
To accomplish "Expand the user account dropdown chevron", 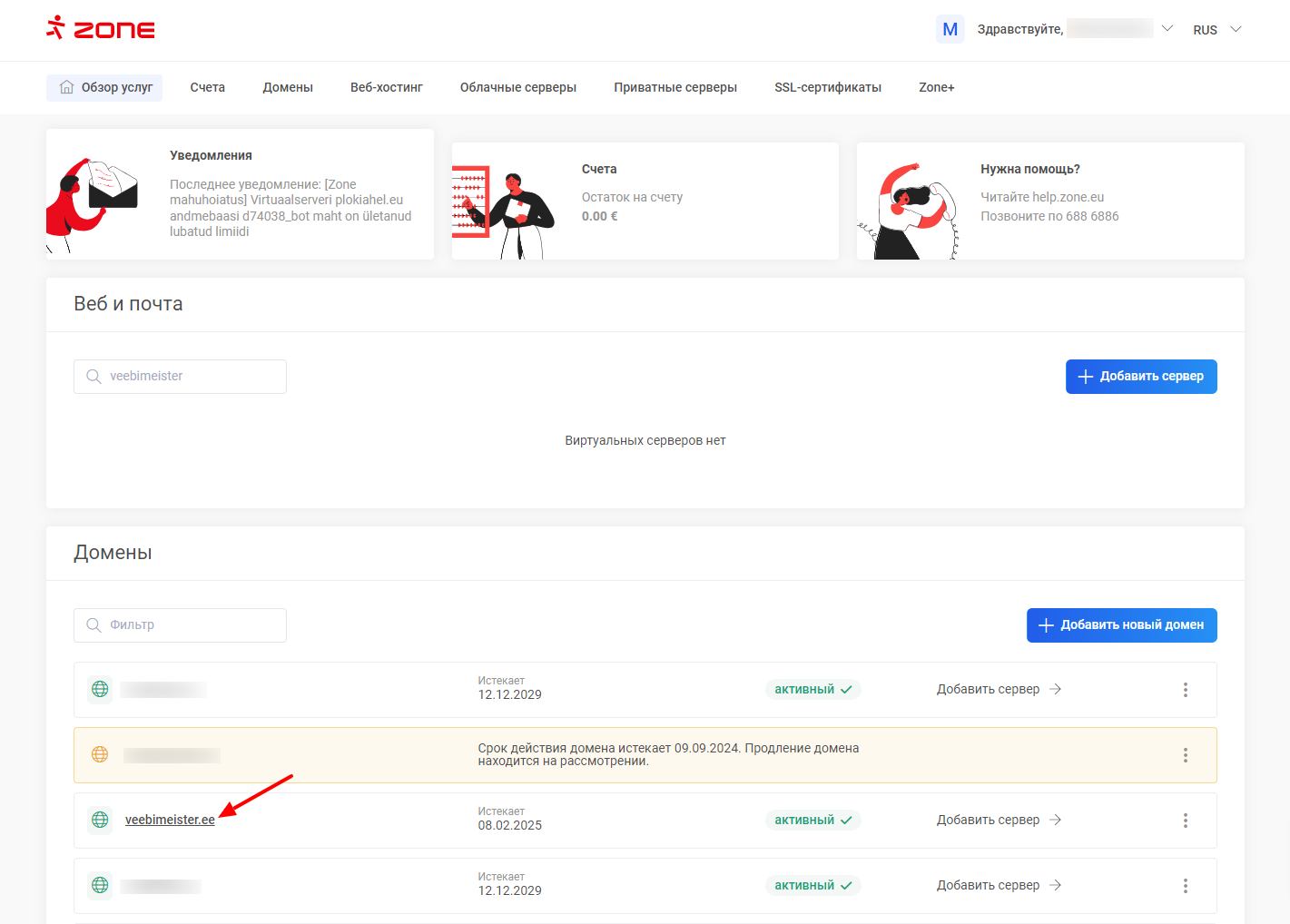I will [x=1167, y=29].
